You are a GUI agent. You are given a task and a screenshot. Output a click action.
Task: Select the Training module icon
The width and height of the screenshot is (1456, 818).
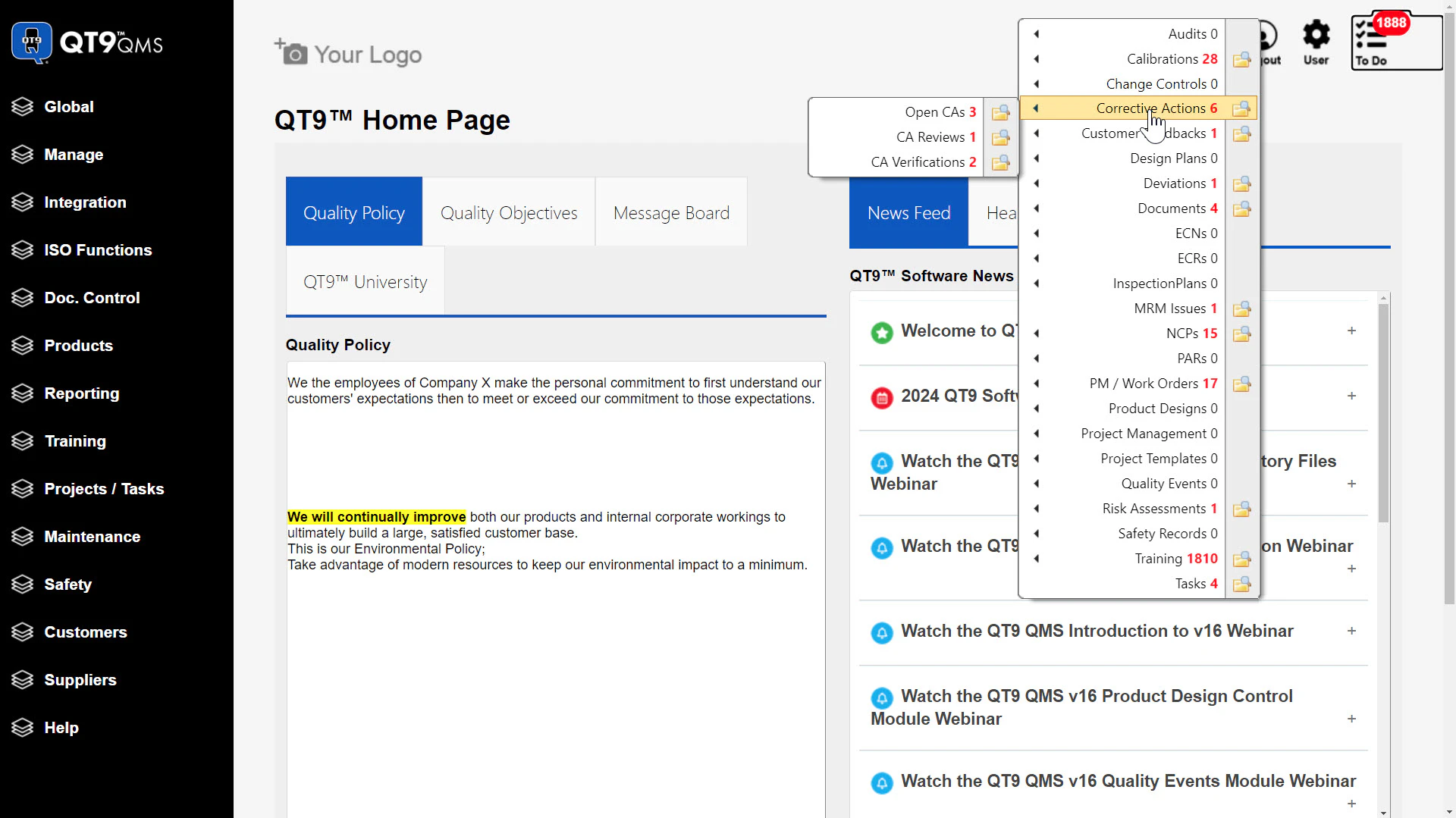click(22, 440)
